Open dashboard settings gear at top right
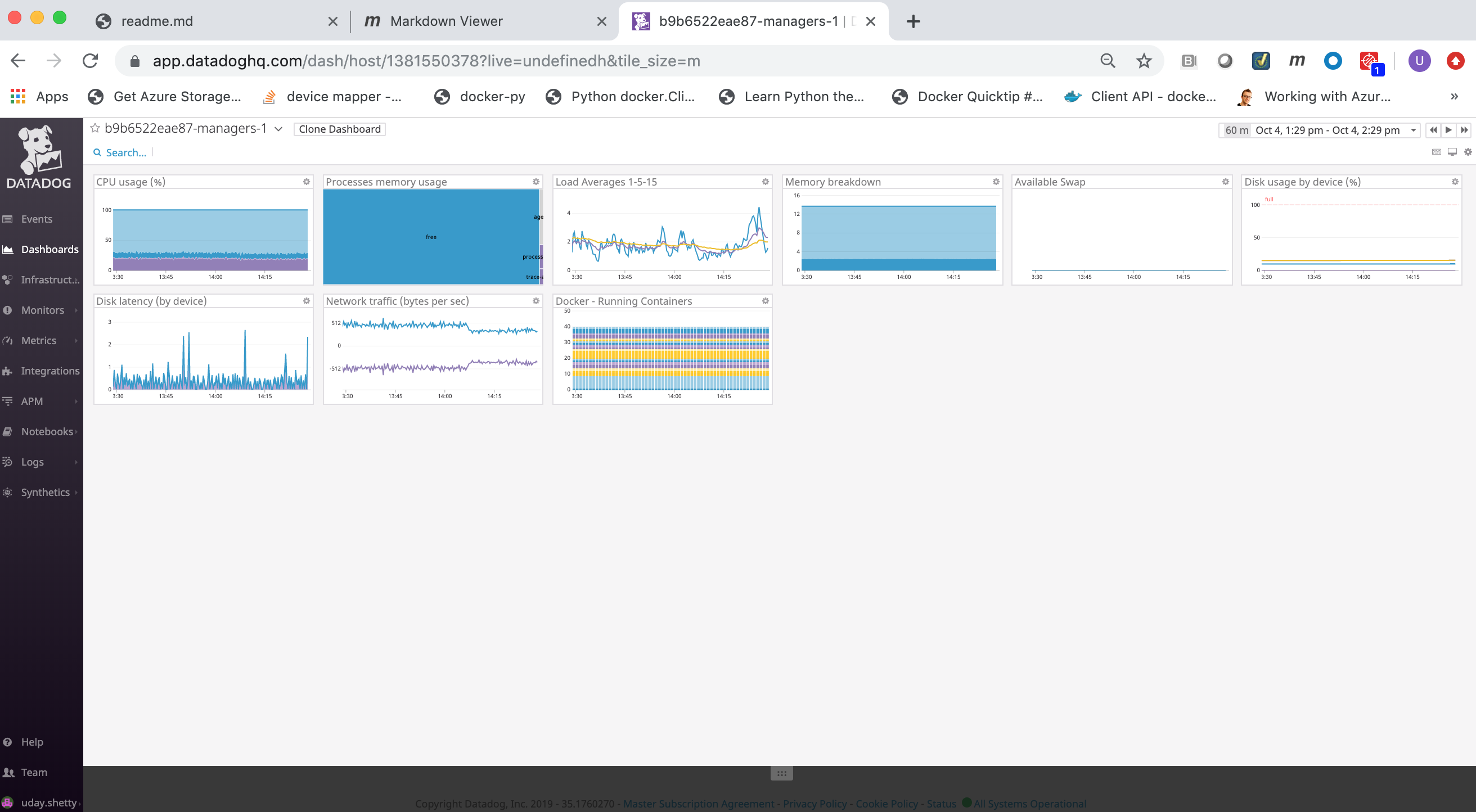 coord(1468,152)
